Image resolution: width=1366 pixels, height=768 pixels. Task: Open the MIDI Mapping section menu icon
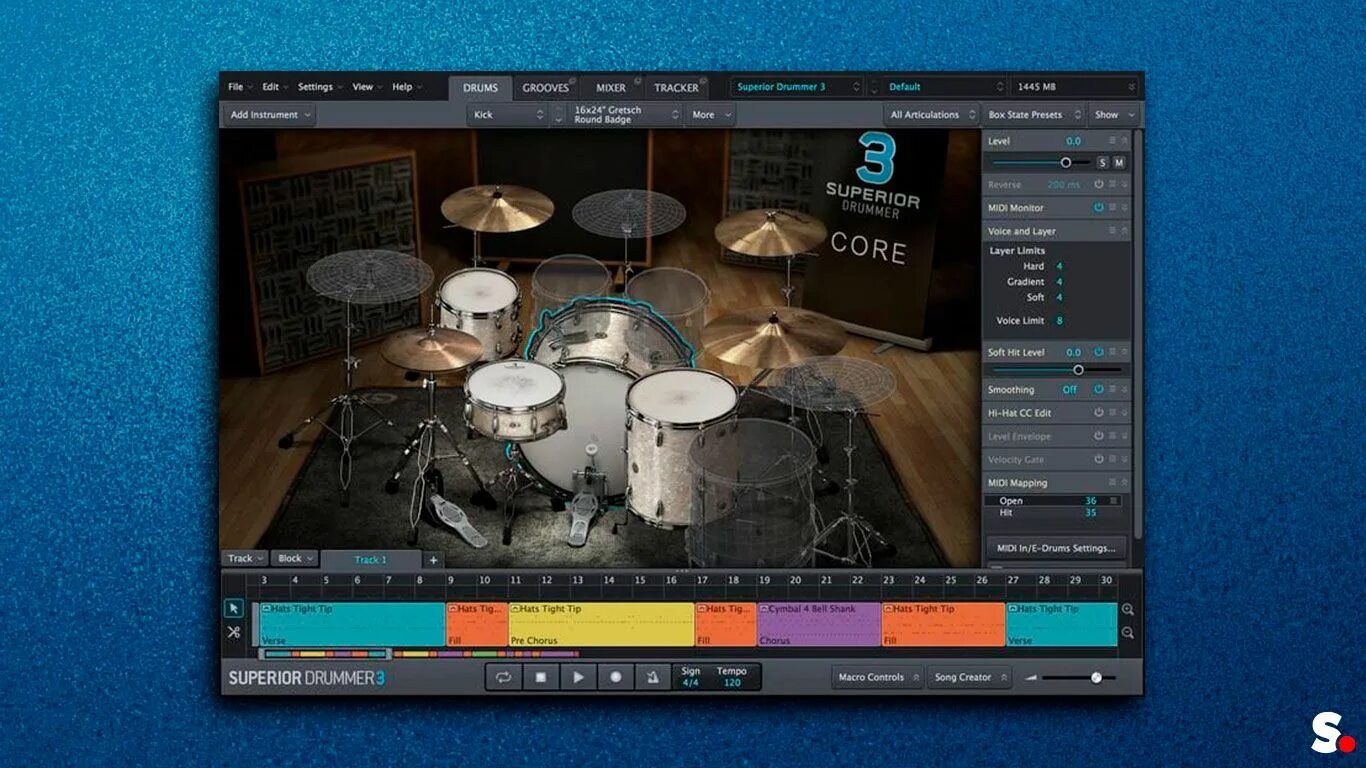point(1111,483)
